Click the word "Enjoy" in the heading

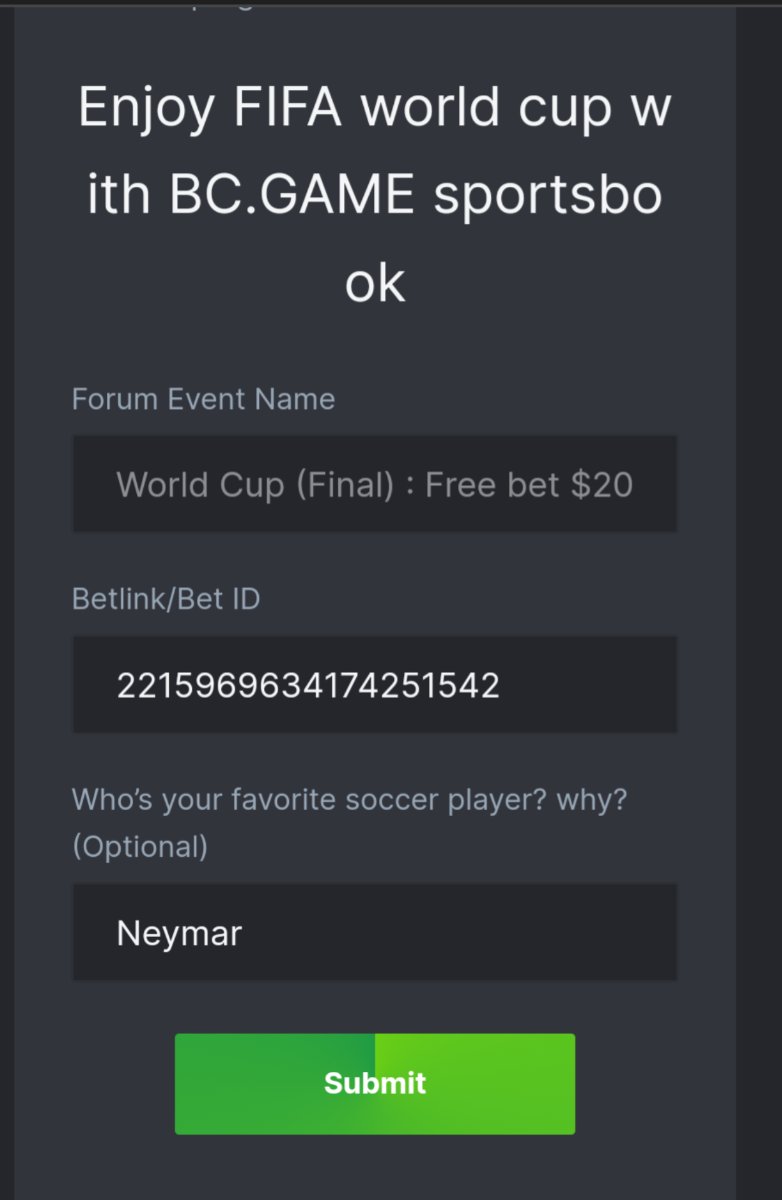(145, 107)
